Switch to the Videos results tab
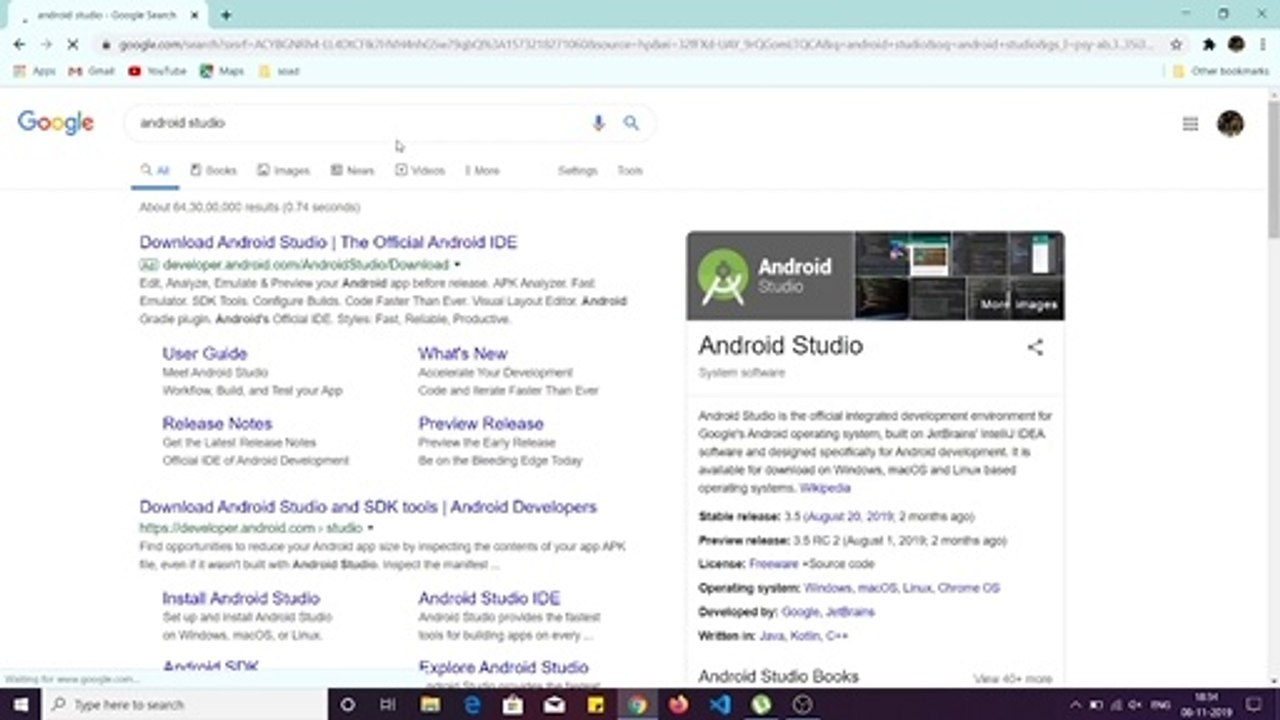Viewport: 1280px width, 720px height. [x=420, y=171]
